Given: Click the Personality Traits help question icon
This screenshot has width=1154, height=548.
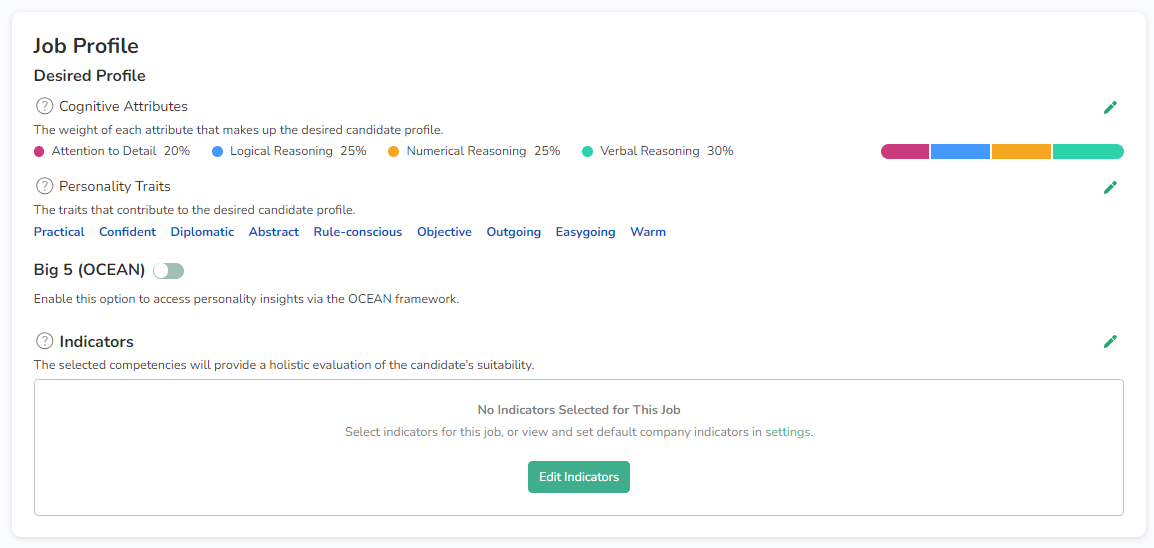Looking at the screenshot, I should [44, 186].
